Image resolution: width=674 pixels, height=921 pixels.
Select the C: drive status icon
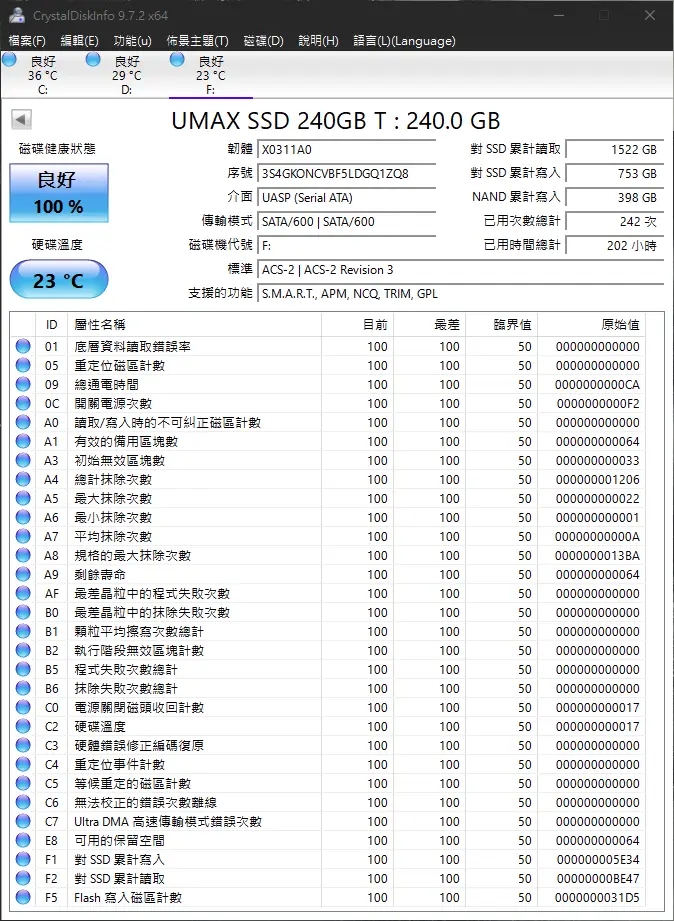tap(10, 60)
